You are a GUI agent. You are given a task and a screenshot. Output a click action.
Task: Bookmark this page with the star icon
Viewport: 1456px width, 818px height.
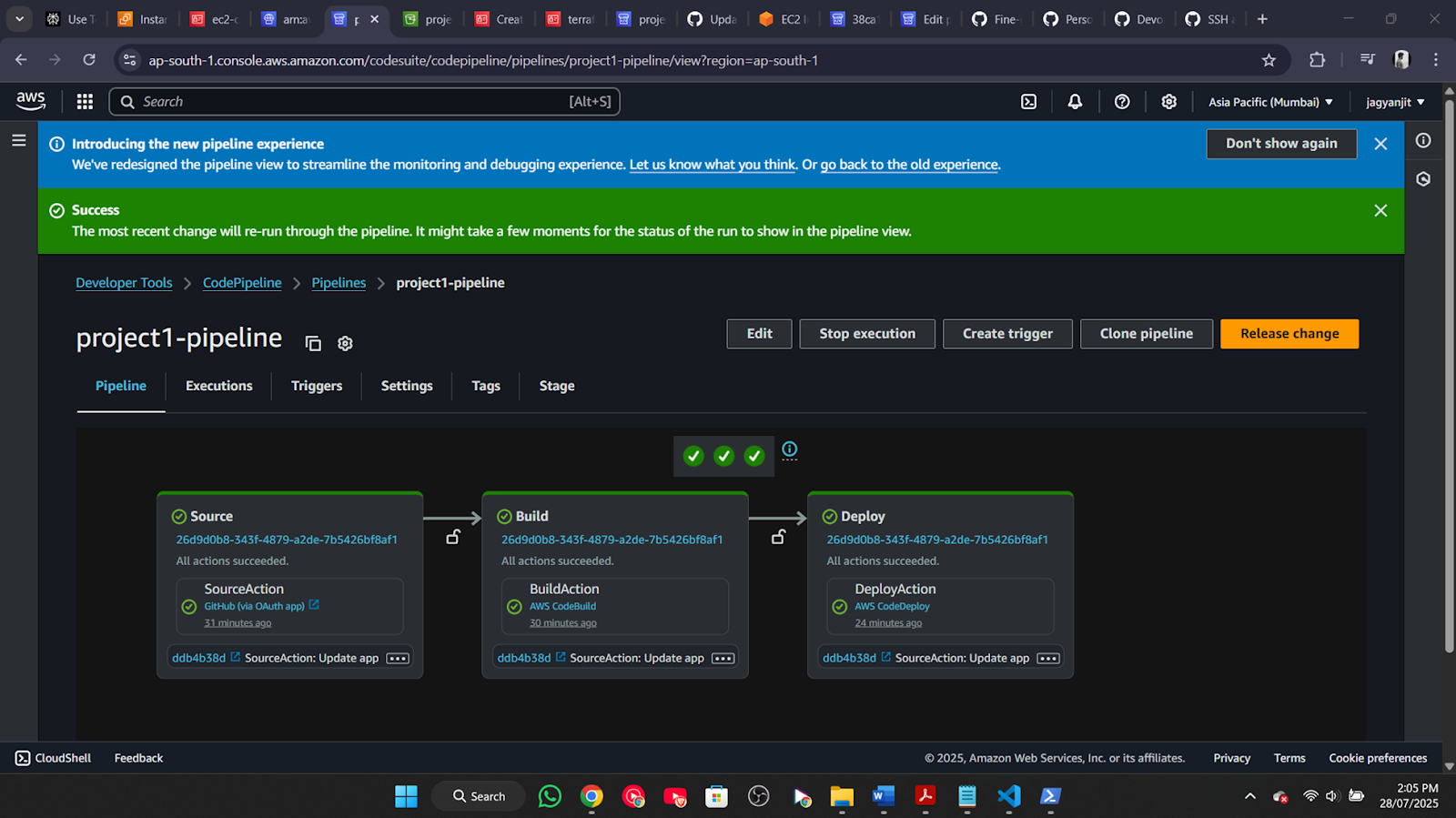click(x=1269, y=60)
